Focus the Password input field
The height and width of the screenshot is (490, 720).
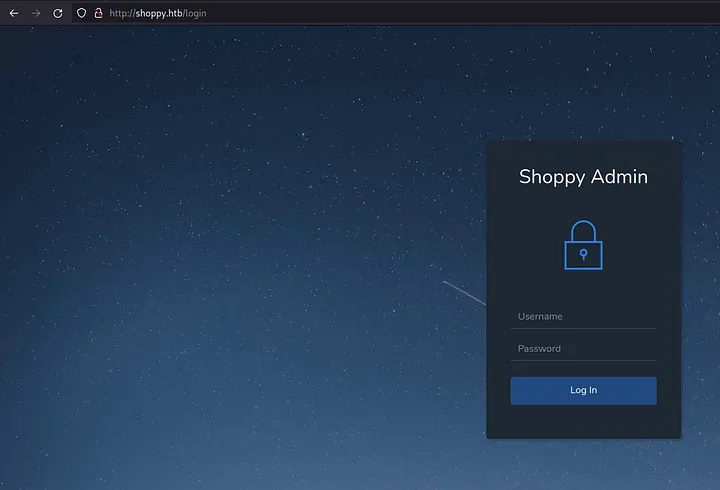(583, 349)
